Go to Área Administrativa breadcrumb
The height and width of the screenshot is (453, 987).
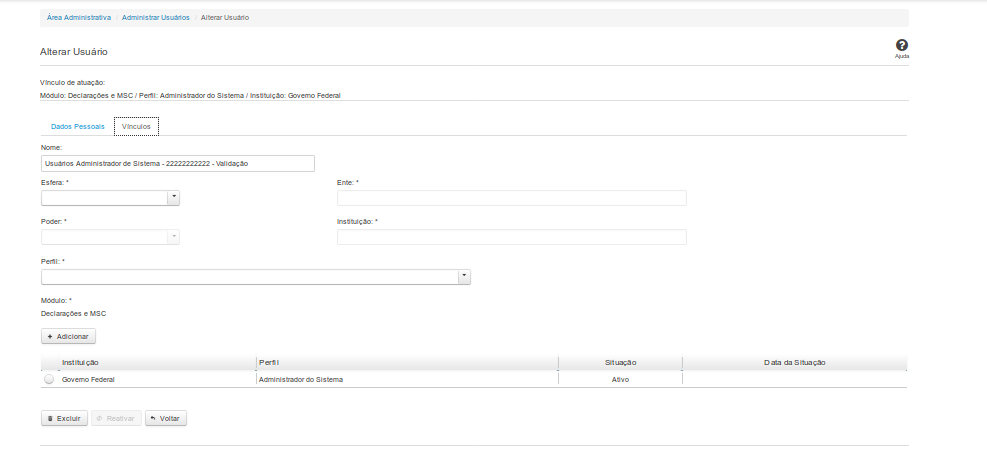coord(79,18)
